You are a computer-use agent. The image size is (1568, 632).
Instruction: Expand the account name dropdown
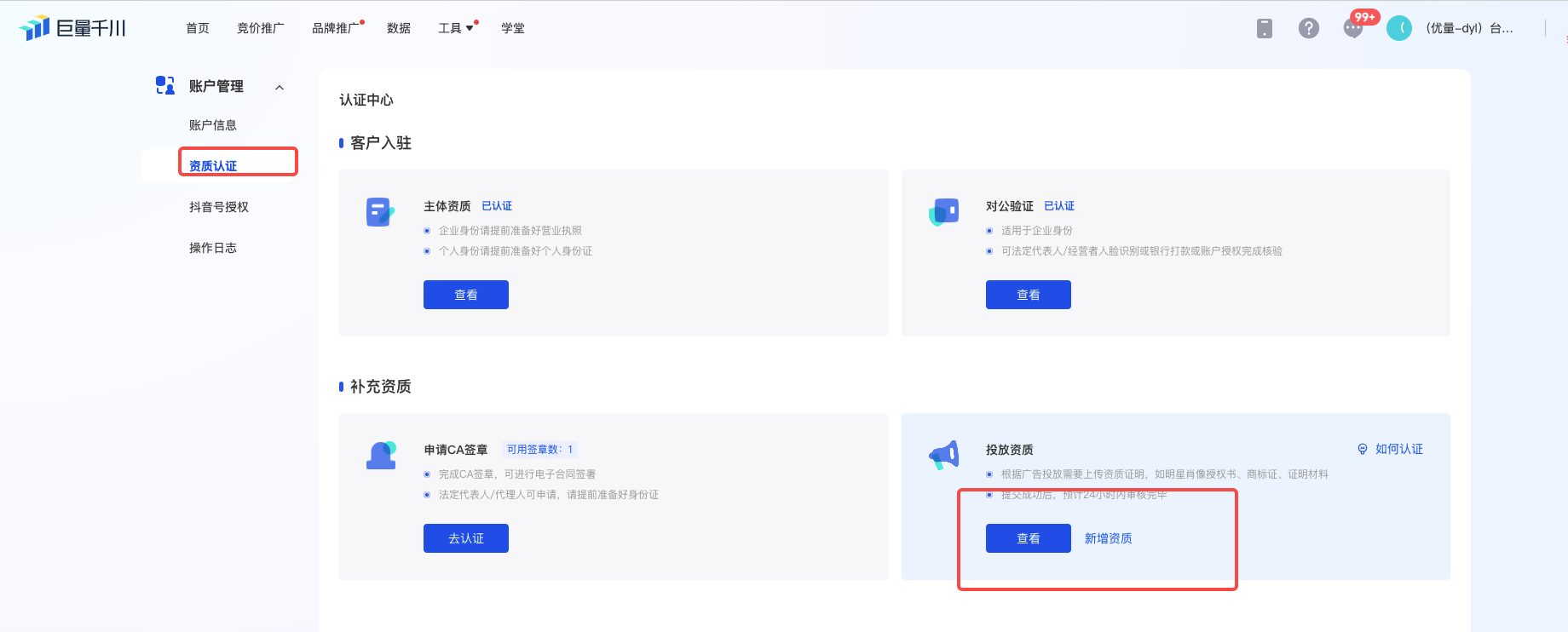[x=1469, y=28]
